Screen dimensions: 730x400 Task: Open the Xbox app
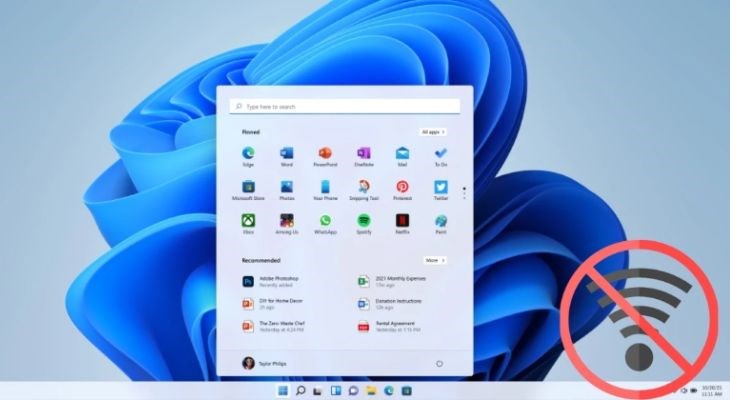(x=248, y=224)
